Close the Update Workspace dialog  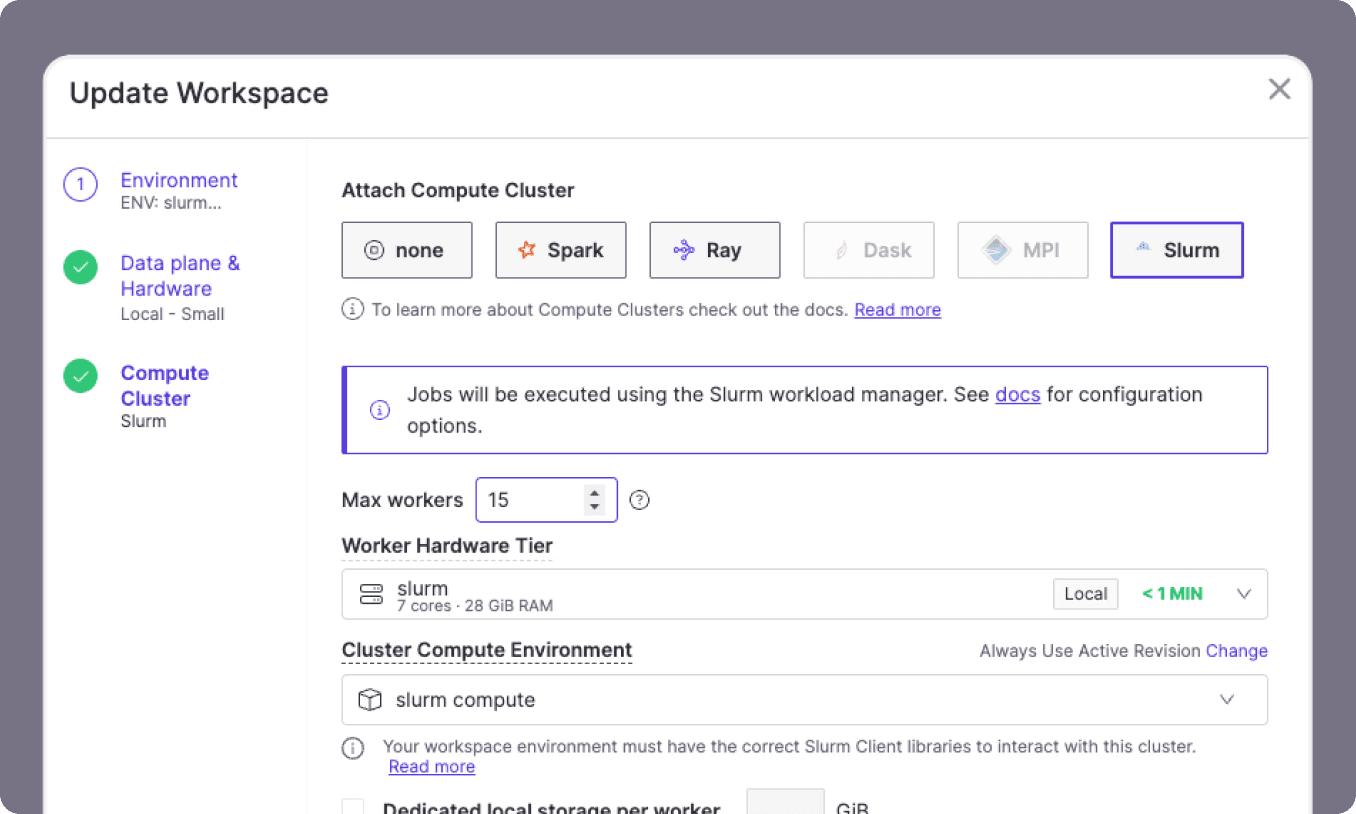point(1279,89)
